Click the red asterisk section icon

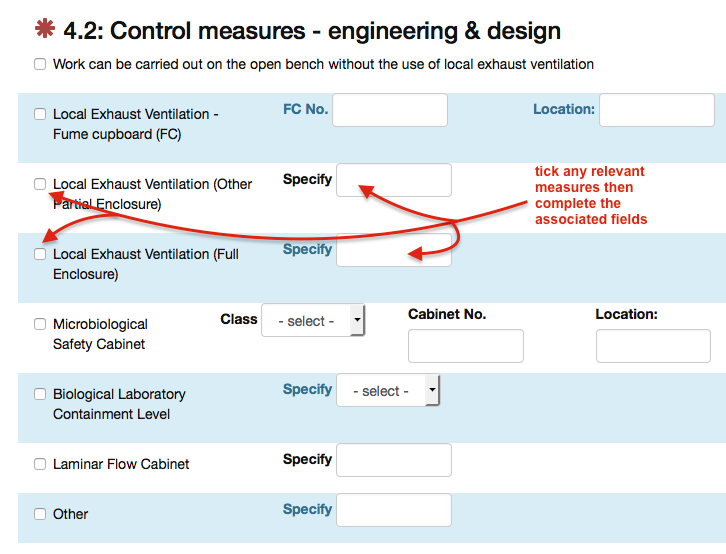45,31
